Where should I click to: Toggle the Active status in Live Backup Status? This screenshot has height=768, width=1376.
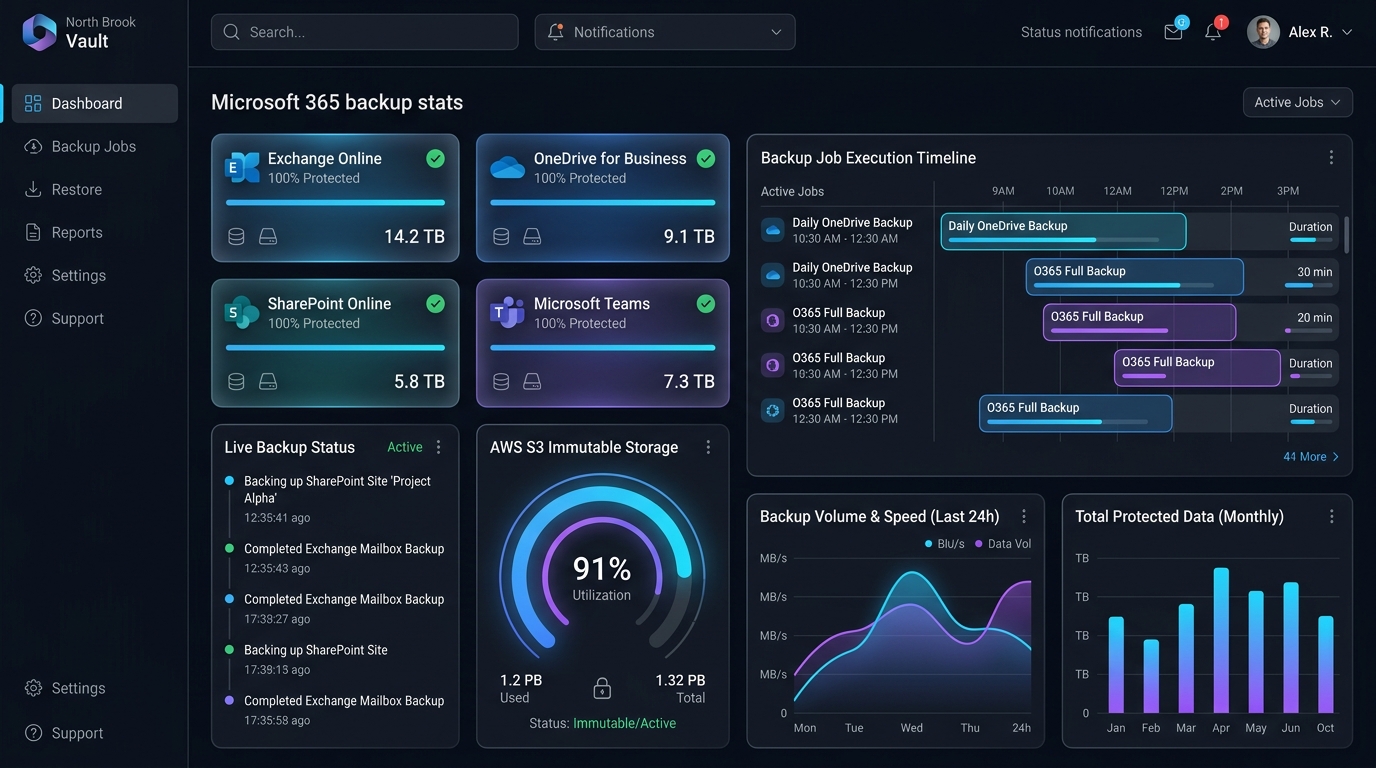(x=405, y=447)
